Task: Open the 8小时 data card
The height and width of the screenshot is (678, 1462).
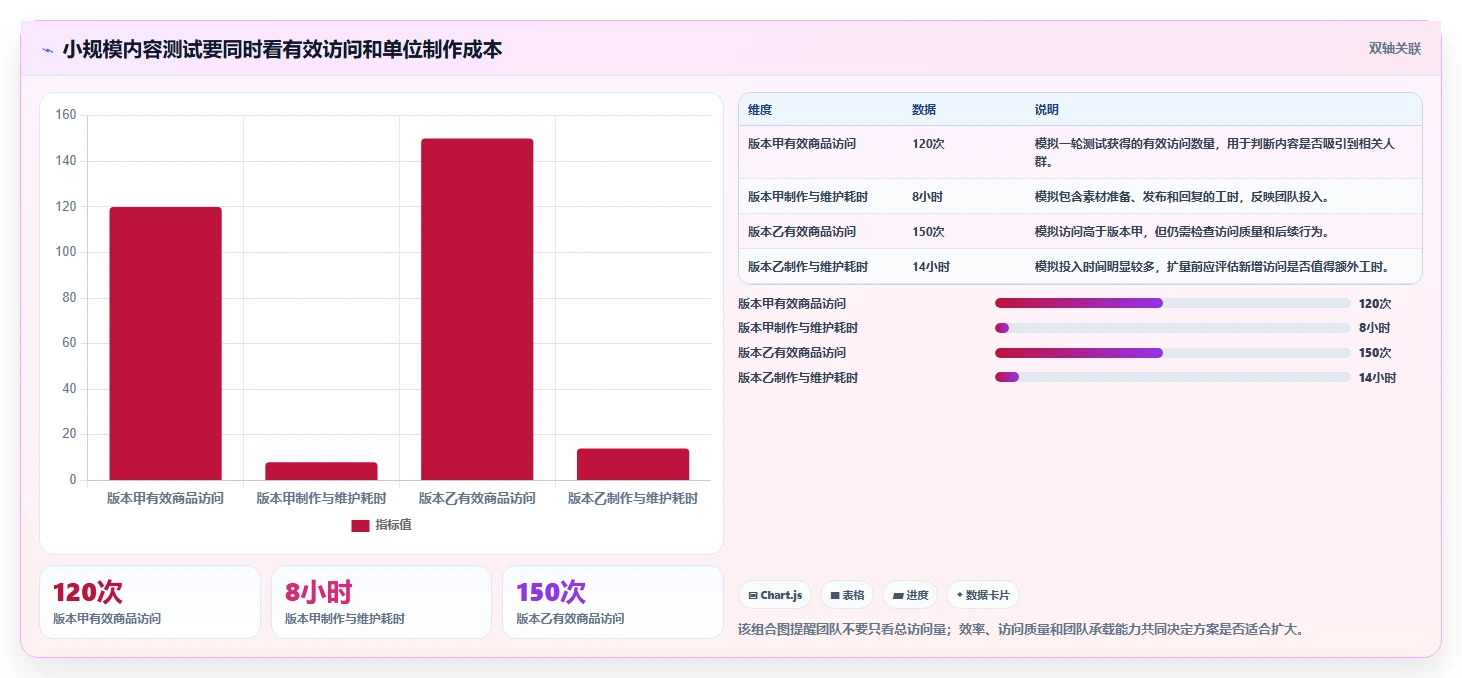Action: [x=381, y=602]
